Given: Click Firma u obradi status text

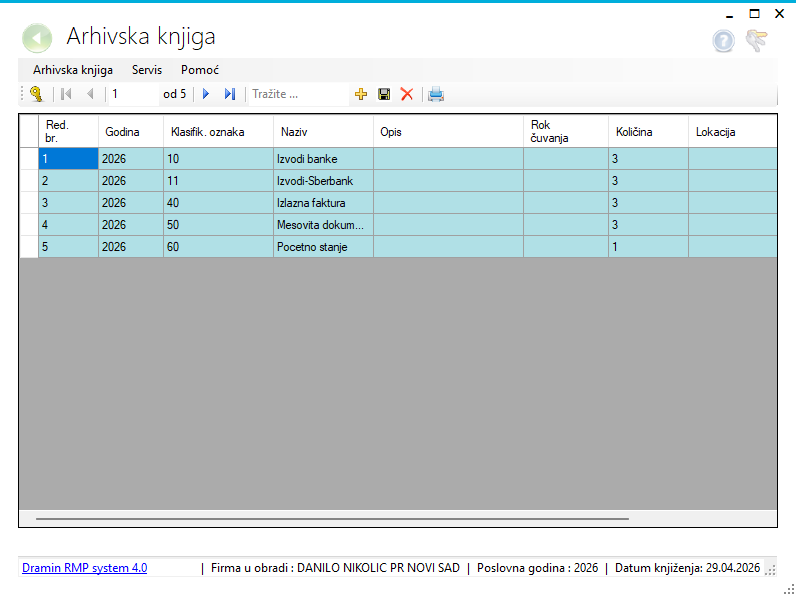Looking at the screenshot, I should coord(336,568).
